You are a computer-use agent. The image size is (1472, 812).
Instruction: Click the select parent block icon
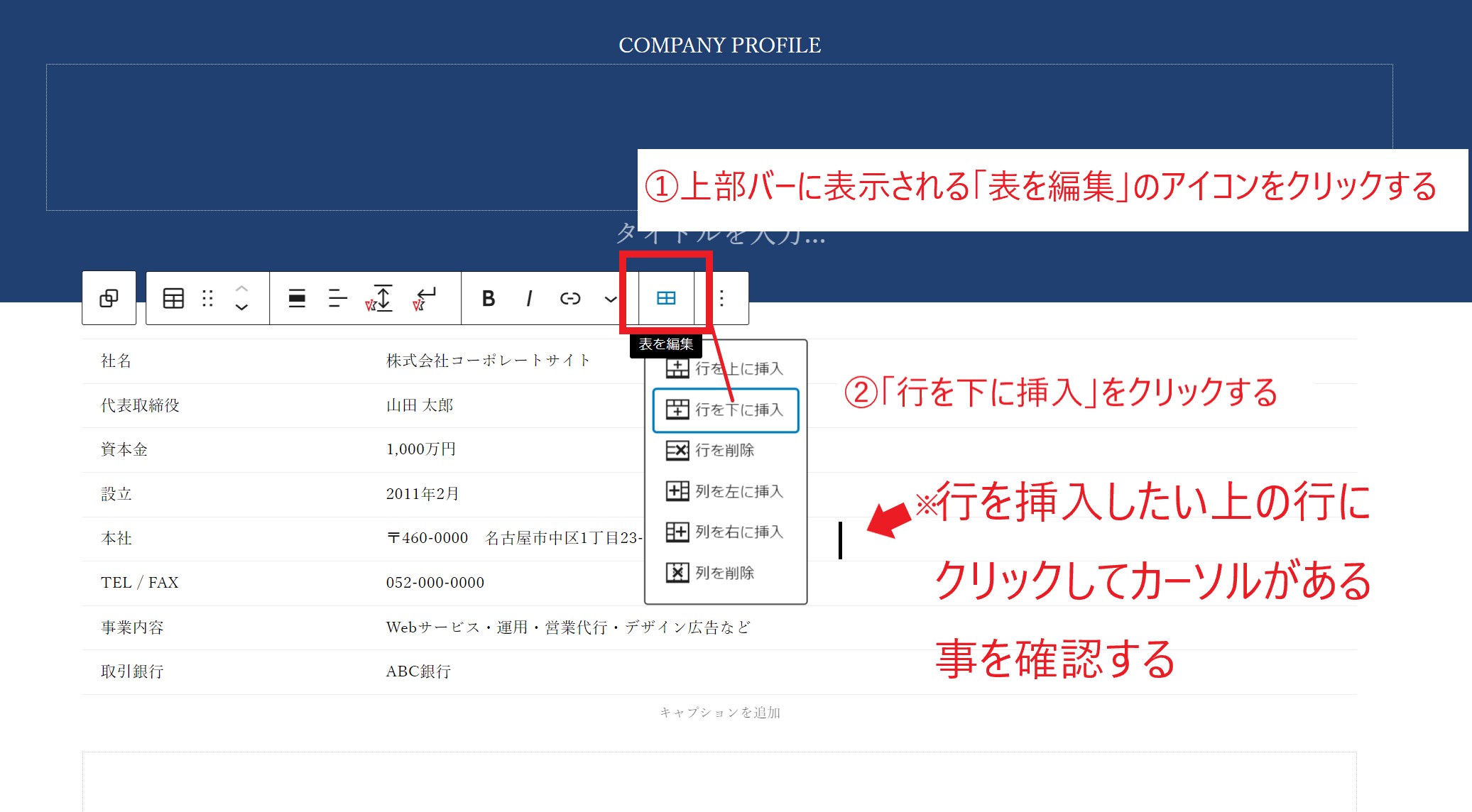point(109,298)
